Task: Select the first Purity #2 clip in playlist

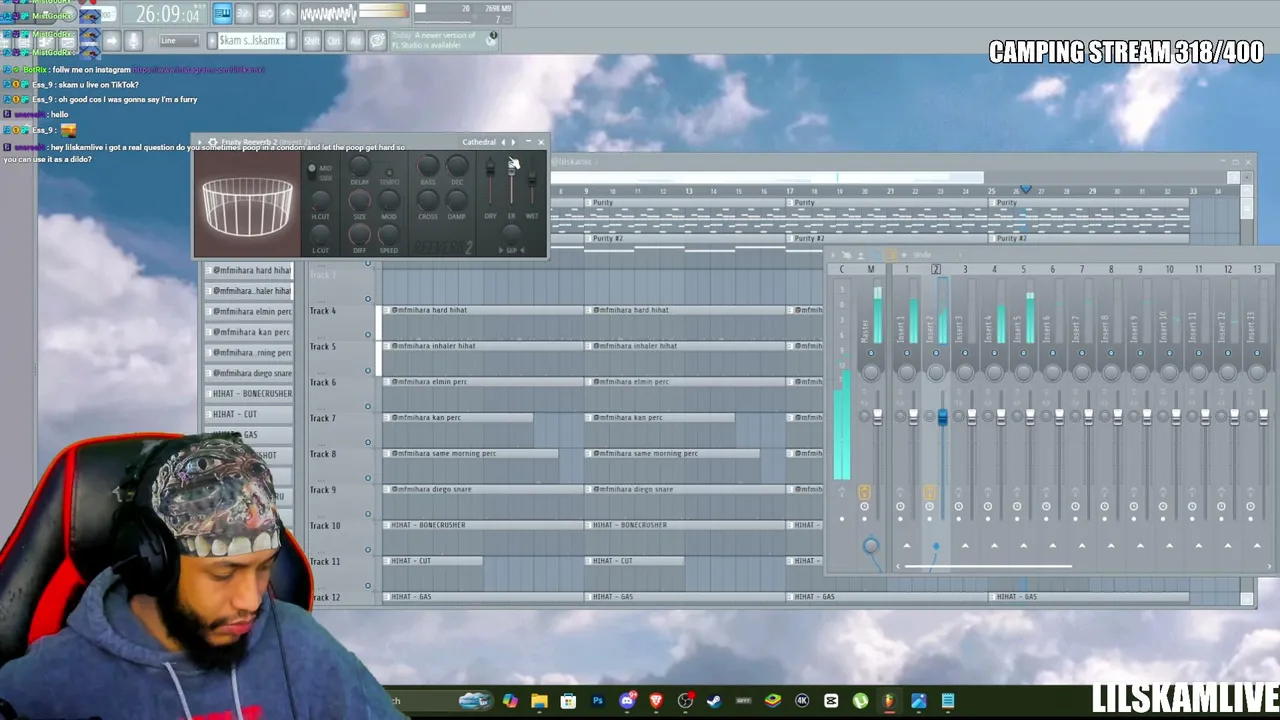Action: pyautogui.click(x=686, y=239)
